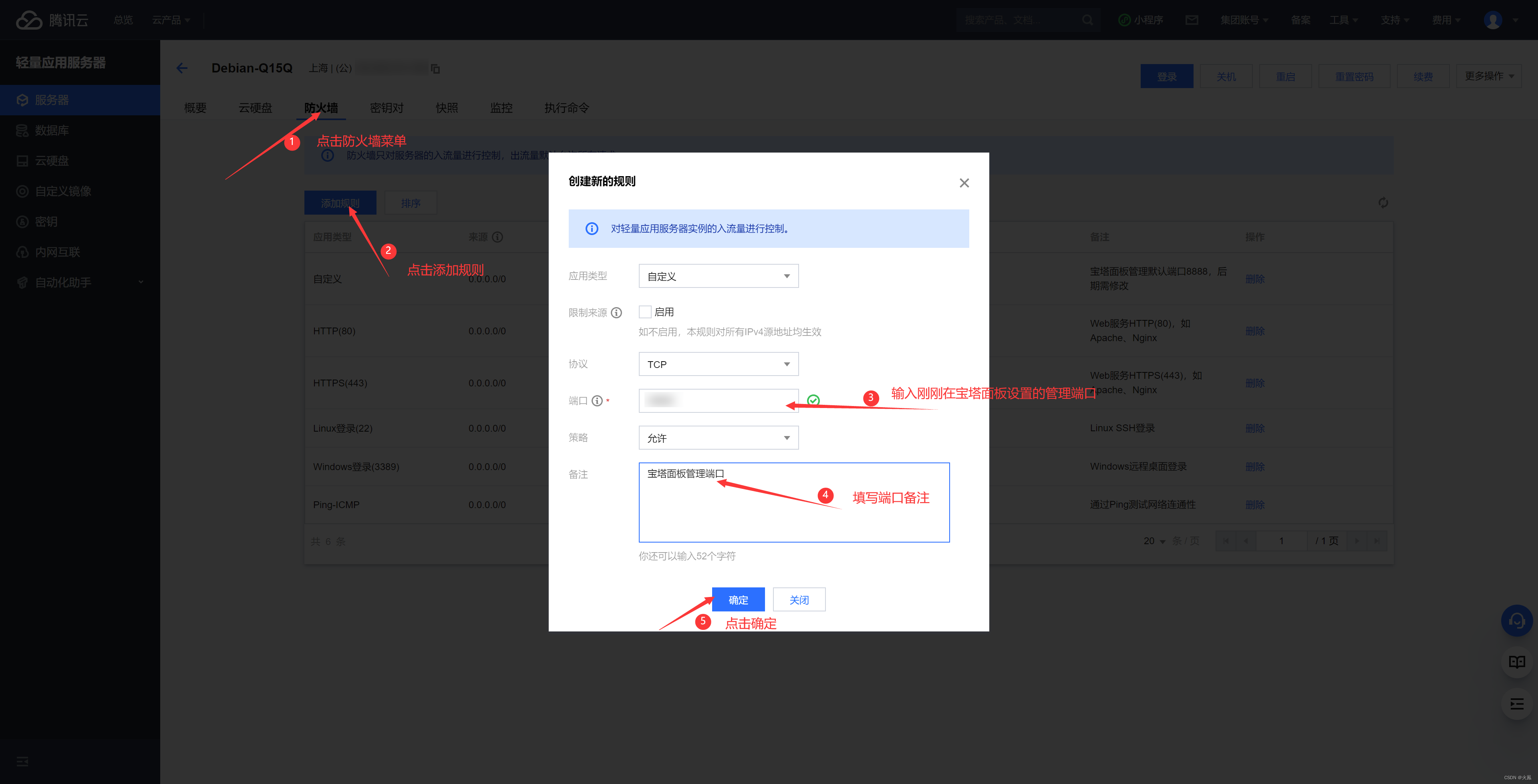Click the 关闭 button
This screenshot has width=1538, height=784.
coord(799,599)
